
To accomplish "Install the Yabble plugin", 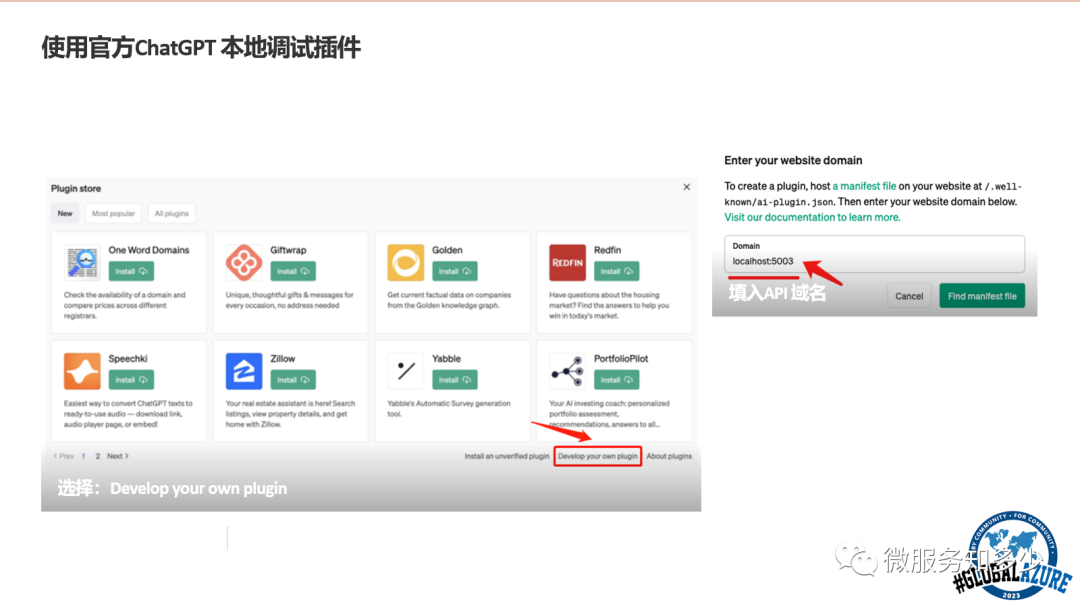I will (455, 380).
